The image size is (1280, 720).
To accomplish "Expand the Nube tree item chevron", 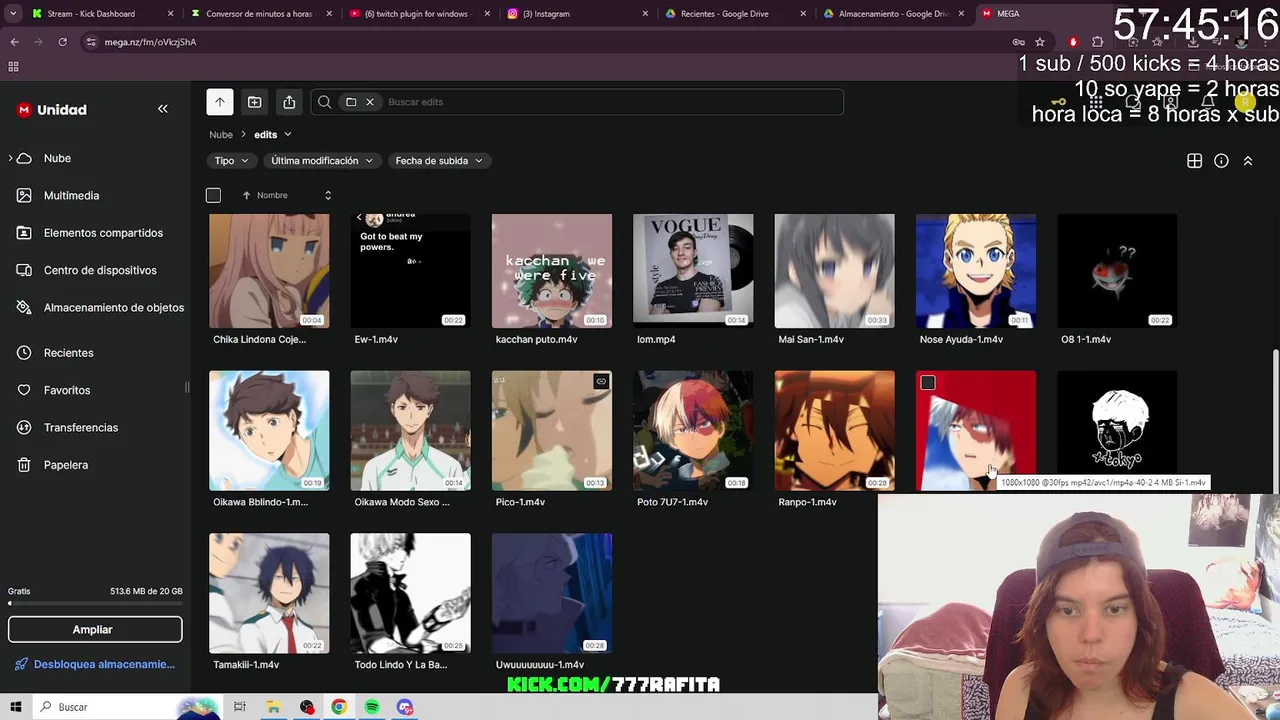I will point(11,158).
